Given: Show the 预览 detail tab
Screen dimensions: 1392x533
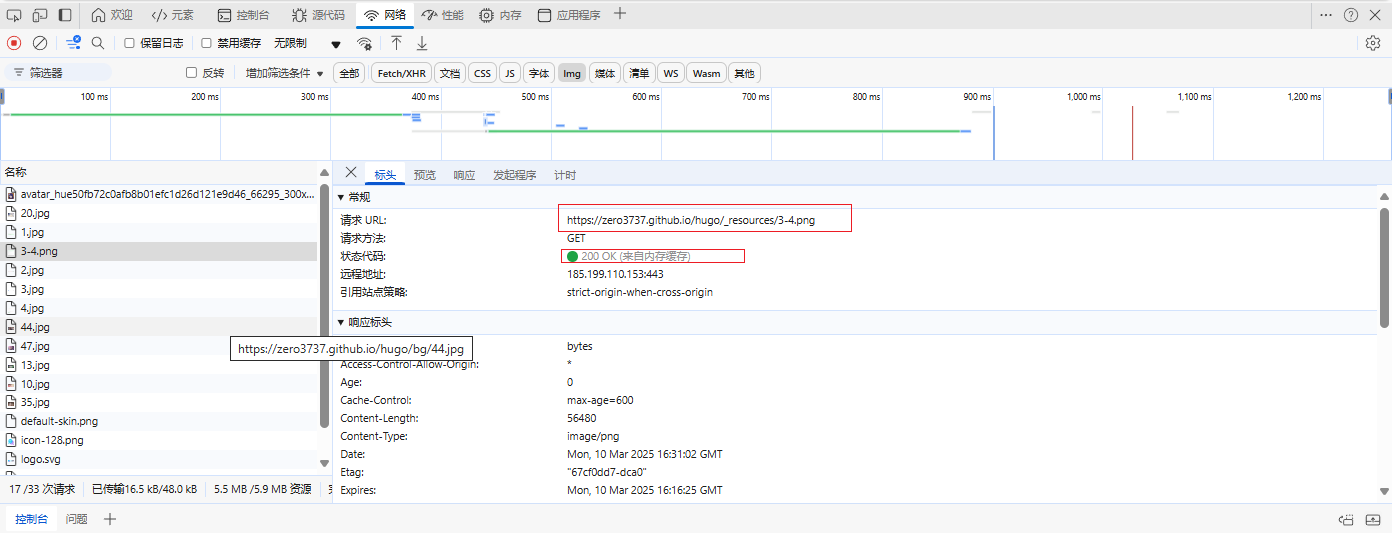Looking at the screenshot, I should tap(425, 175).
